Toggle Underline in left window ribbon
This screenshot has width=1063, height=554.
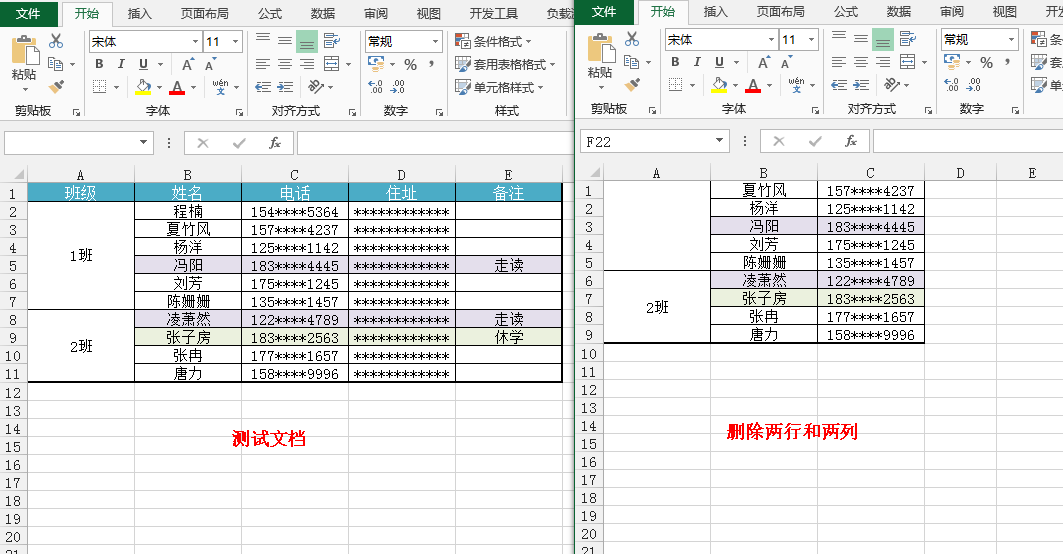pyautogui.click(x=143, y=64)
